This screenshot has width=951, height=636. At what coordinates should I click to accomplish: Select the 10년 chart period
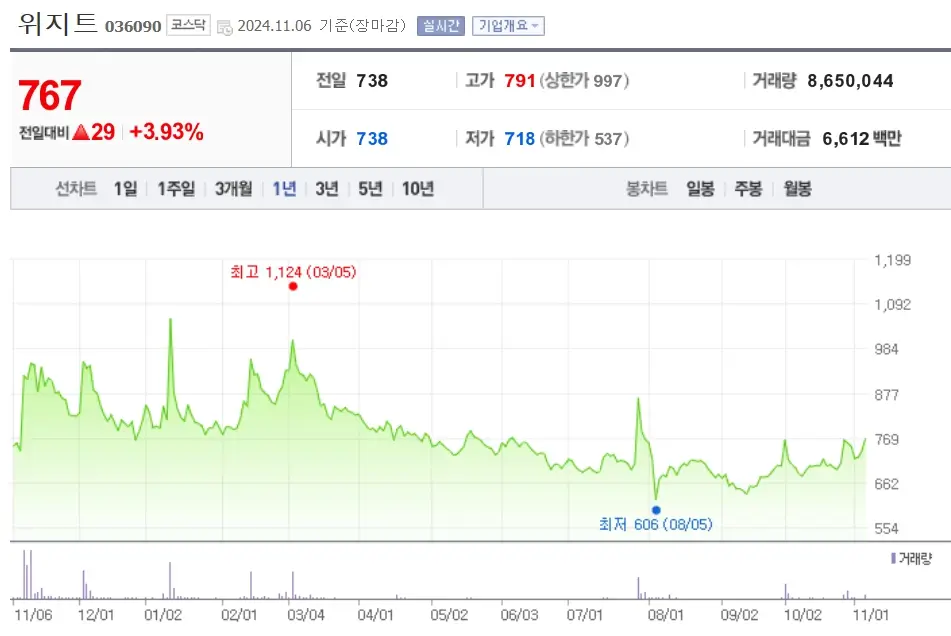[x=419, y=187]
